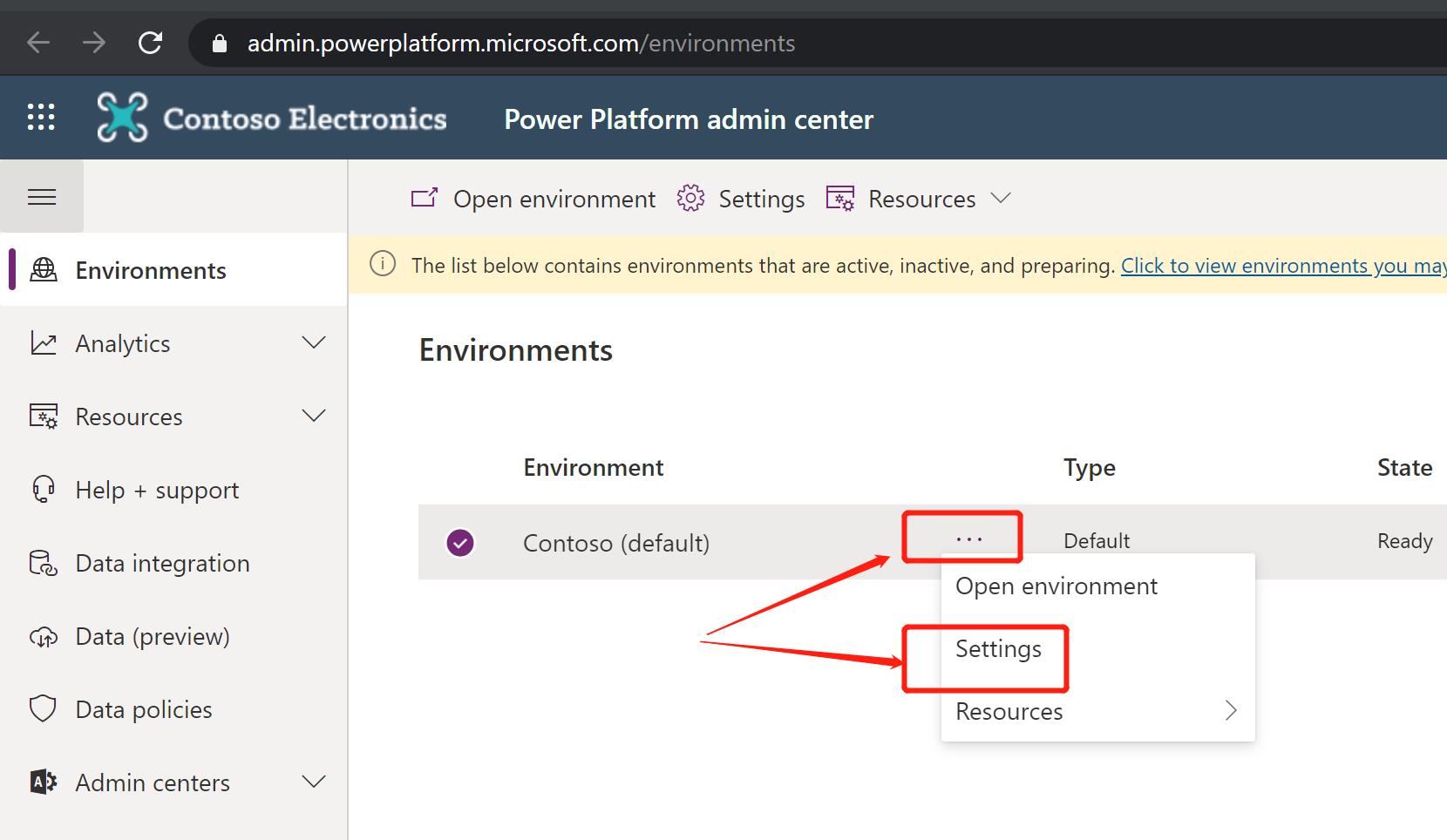The height and width of the screenshot is (840, 1447).
Task: Open Environments in the sidebar
Action: point(174,270)
